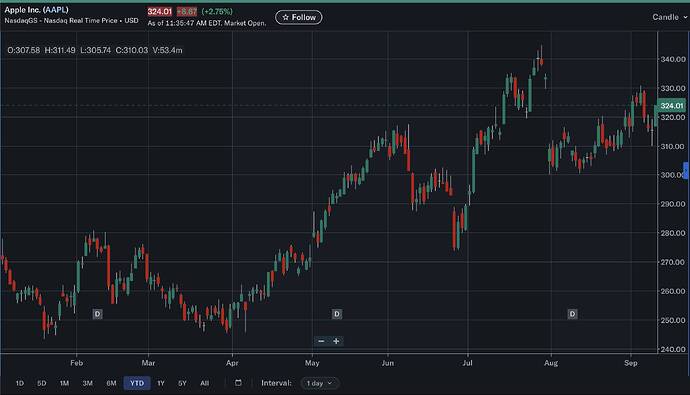Click the (+2.75%) percent change
Screen dimensions: 690x395
[217, 11]
